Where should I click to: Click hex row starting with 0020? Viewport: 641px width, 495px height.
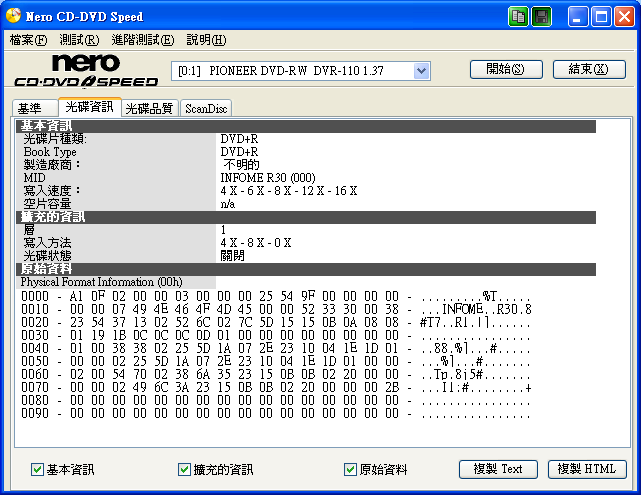coord(276,323)
